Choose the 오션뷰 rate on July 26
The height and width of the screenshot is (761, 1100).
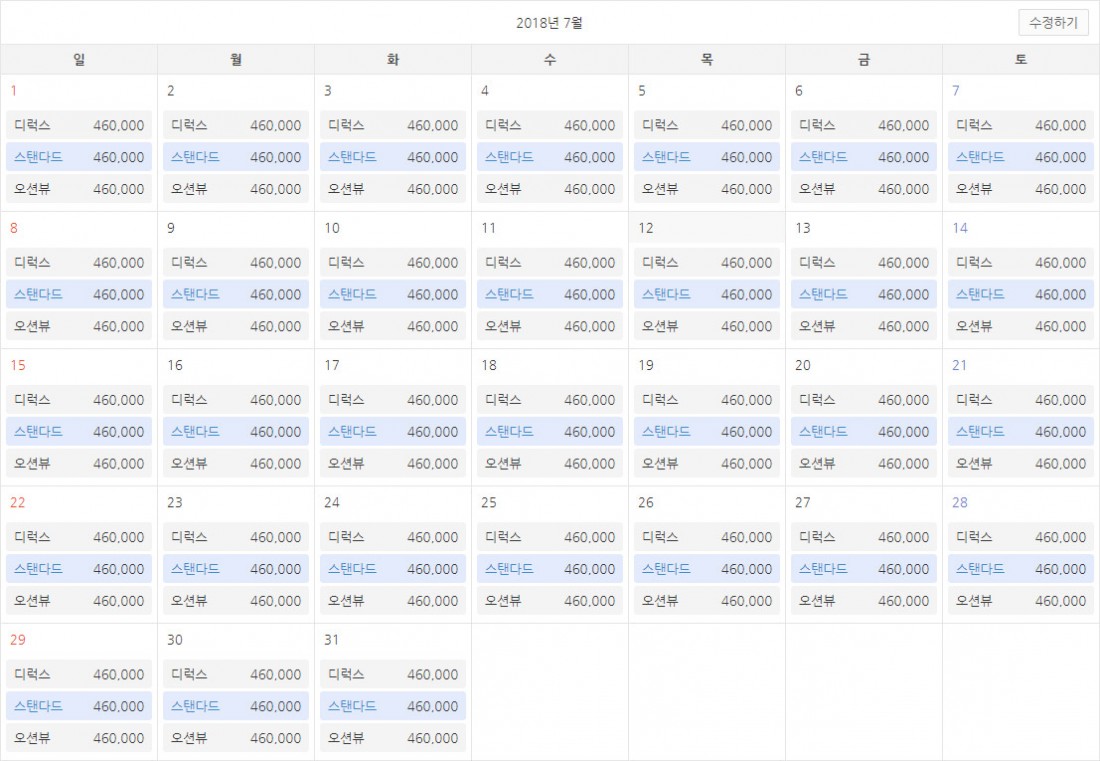coord(707,601)
